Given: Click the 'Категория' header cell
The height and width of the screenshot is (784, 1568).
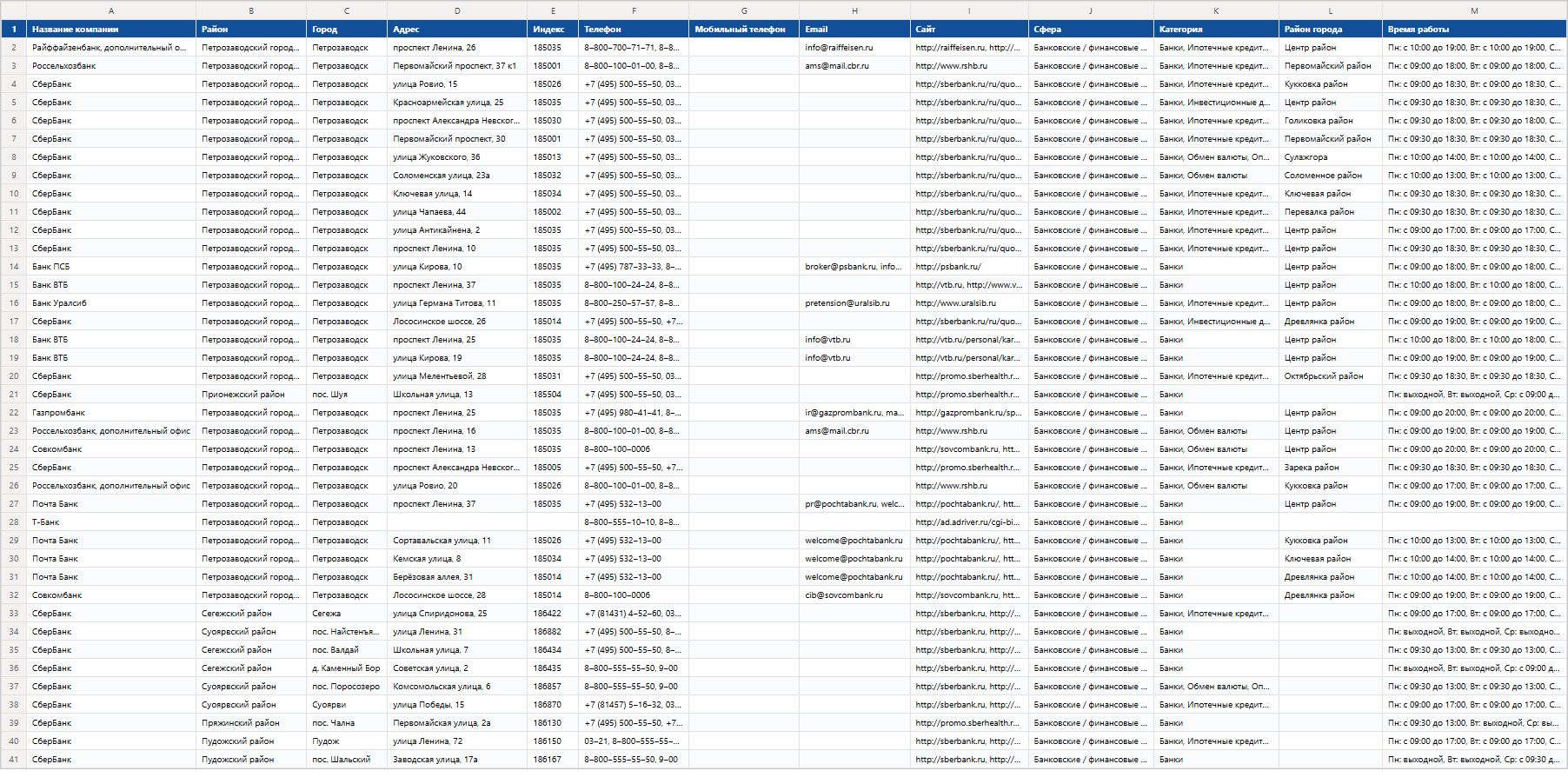Looking at the screenshot, I should click(1216, 29).
